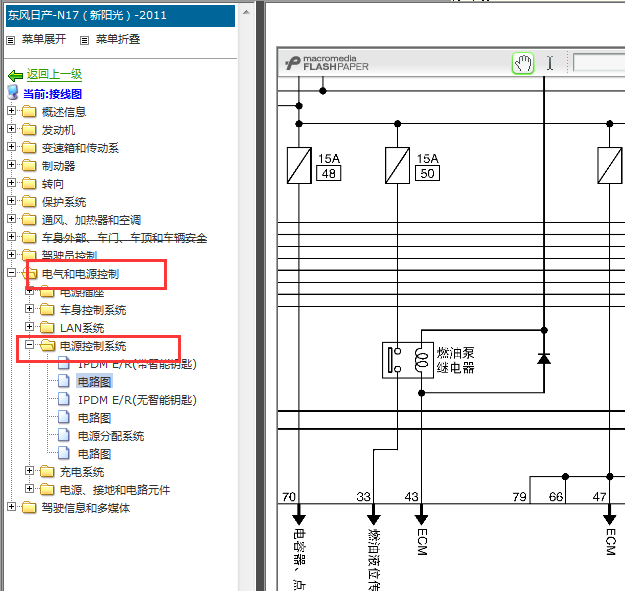The width and height of the screenshot is (625, 591).
Task: Expand the 充电系统 tree node
Action: click(29, 470)
